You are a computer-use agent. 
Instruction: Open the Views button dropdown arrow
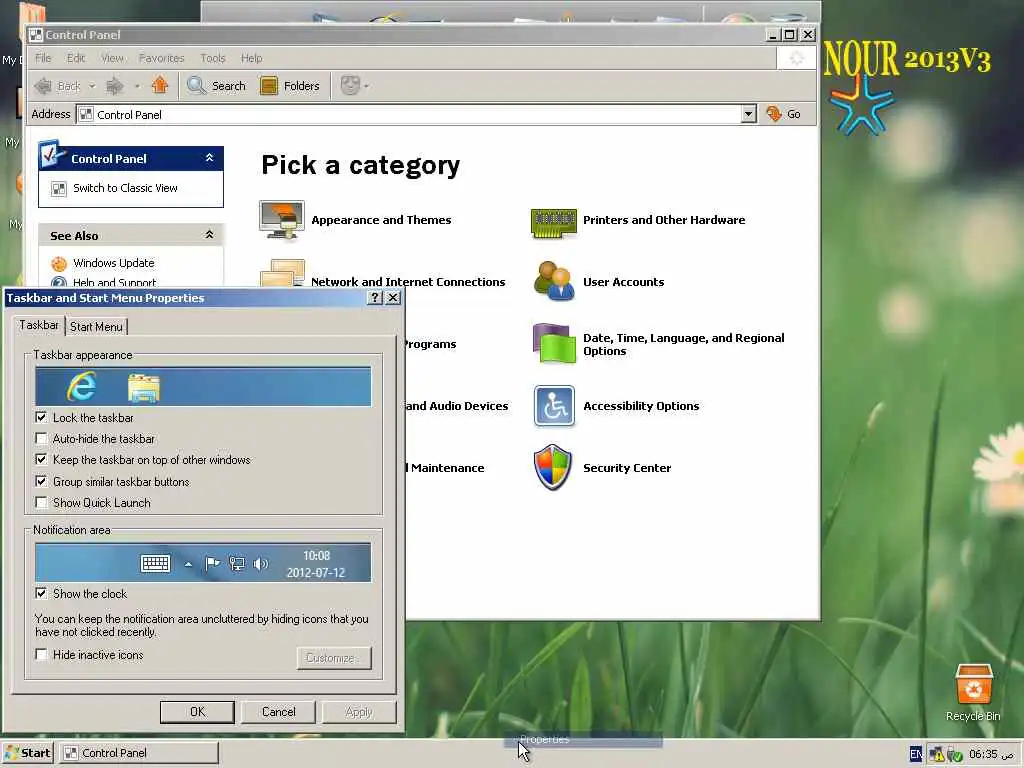(366, 86)
